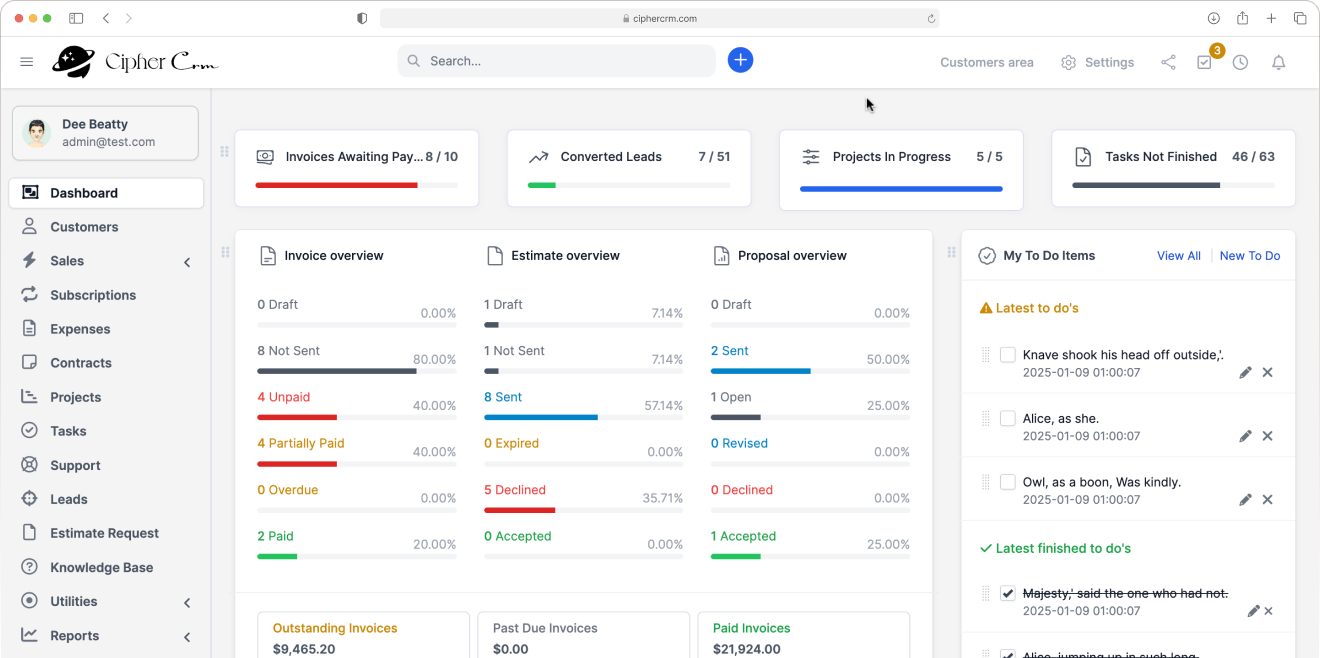Delete the 'Knave shook his head' to-do
The image size is (1320, 658).
pyautogui.click(x=1267, y=372)
